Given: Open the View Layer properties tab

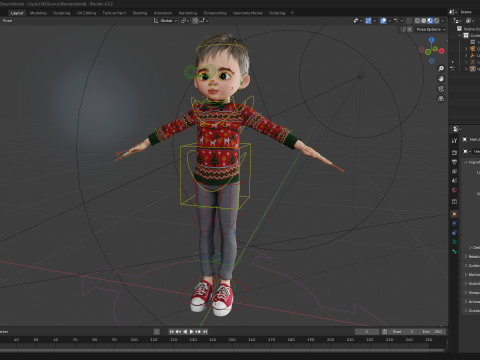Looking at the screenshot, I should pos(454,171).
